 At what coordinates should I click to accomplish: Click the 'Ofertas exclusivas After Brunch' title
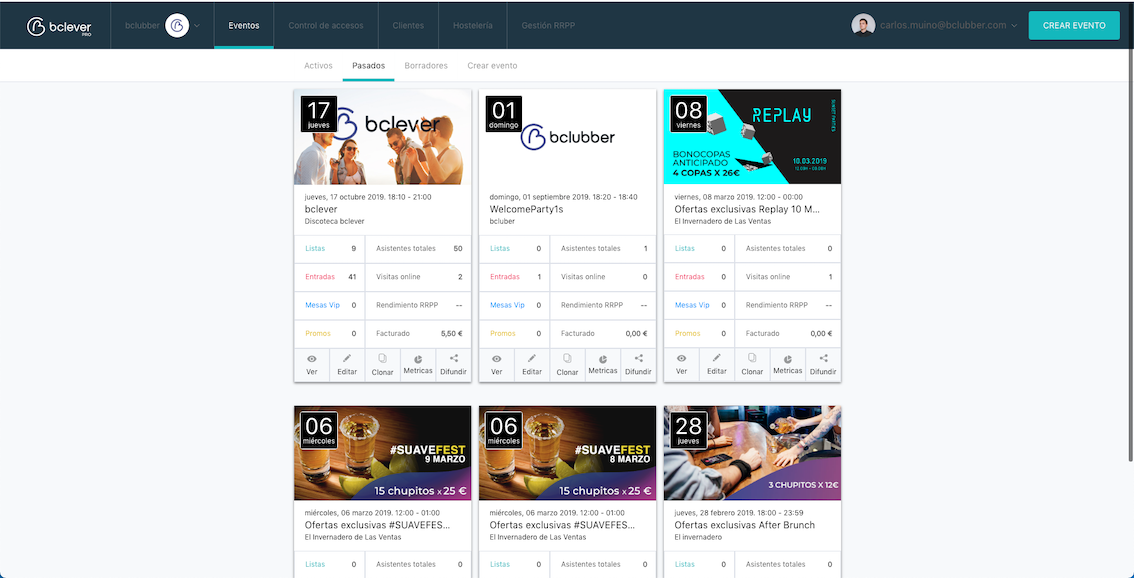coord(745,524)
